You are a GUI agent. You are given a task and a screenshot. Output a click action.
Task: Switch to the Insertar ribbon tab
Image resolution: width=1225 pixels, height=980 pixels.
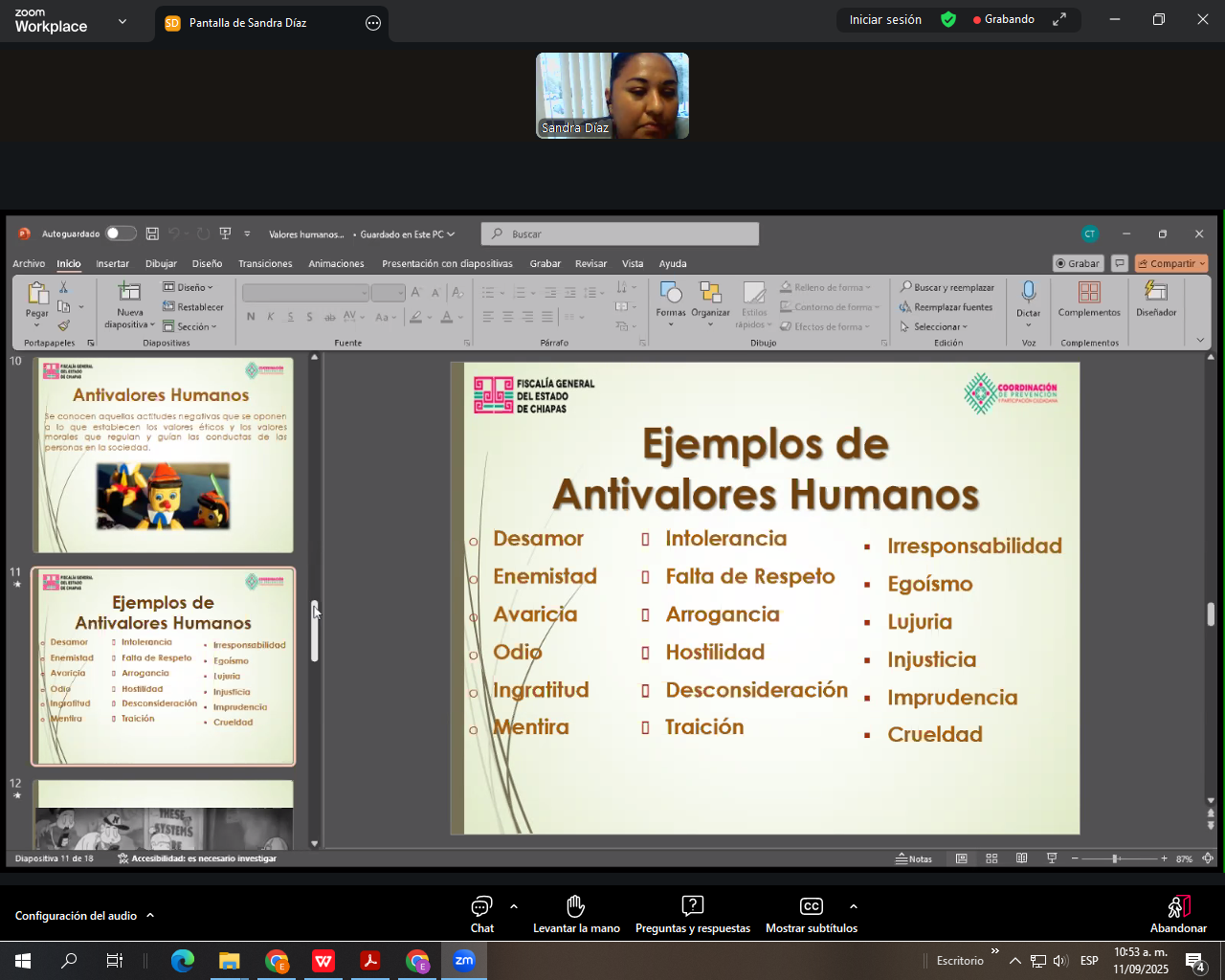coord(112,263)
